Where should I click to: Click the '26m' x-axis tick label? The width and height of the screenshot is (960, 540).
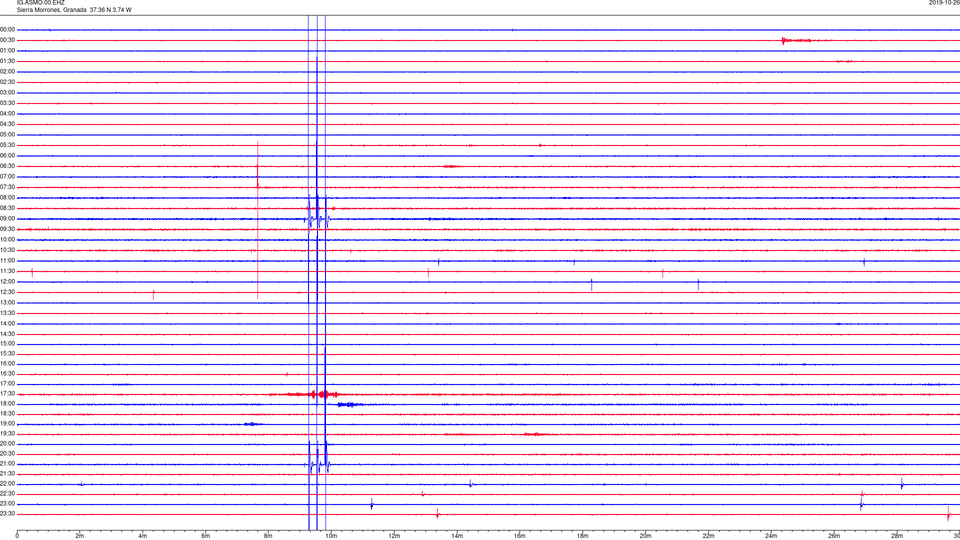pos(834,536)
